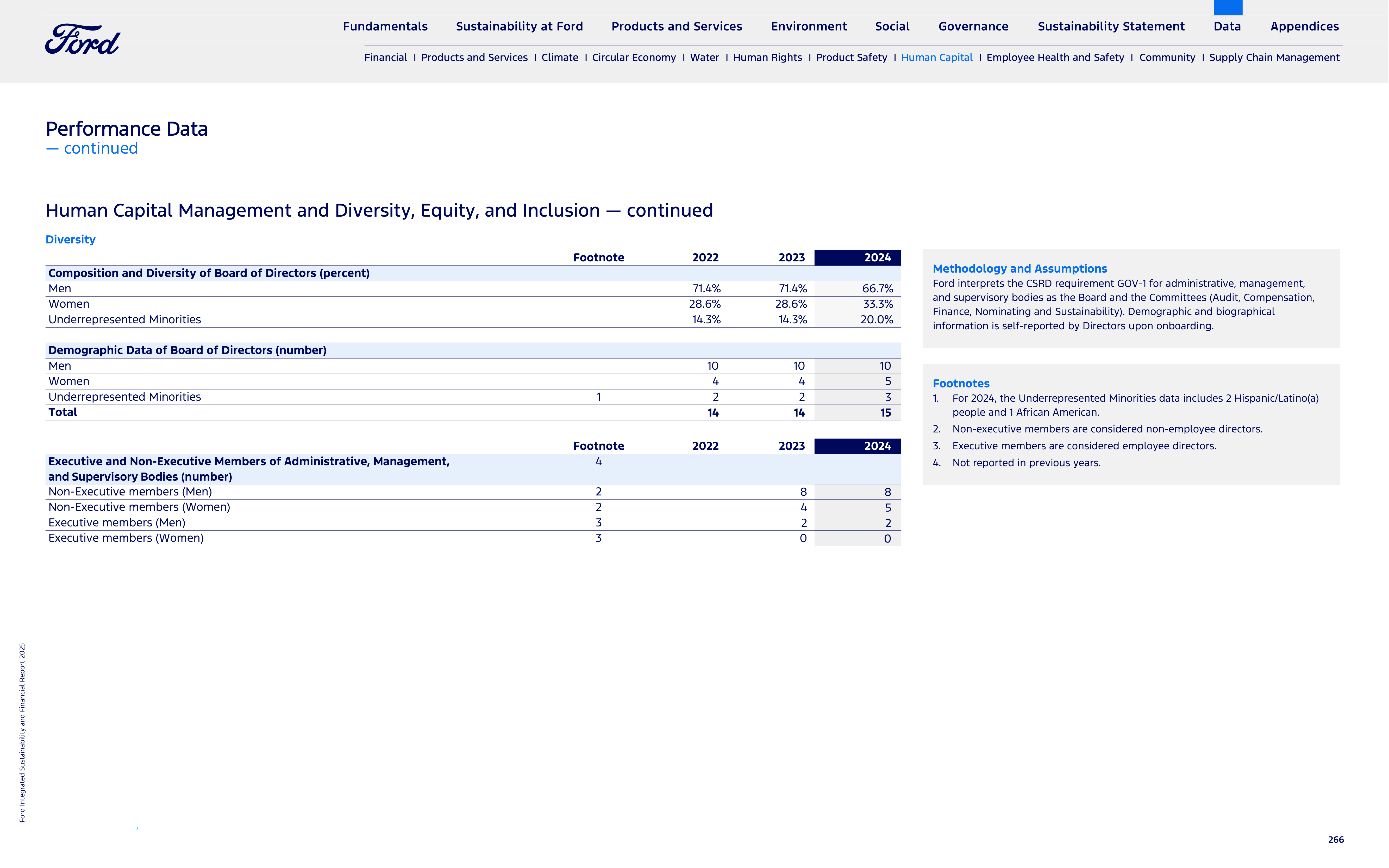Click 2024 header of second table

coord(857,446)
